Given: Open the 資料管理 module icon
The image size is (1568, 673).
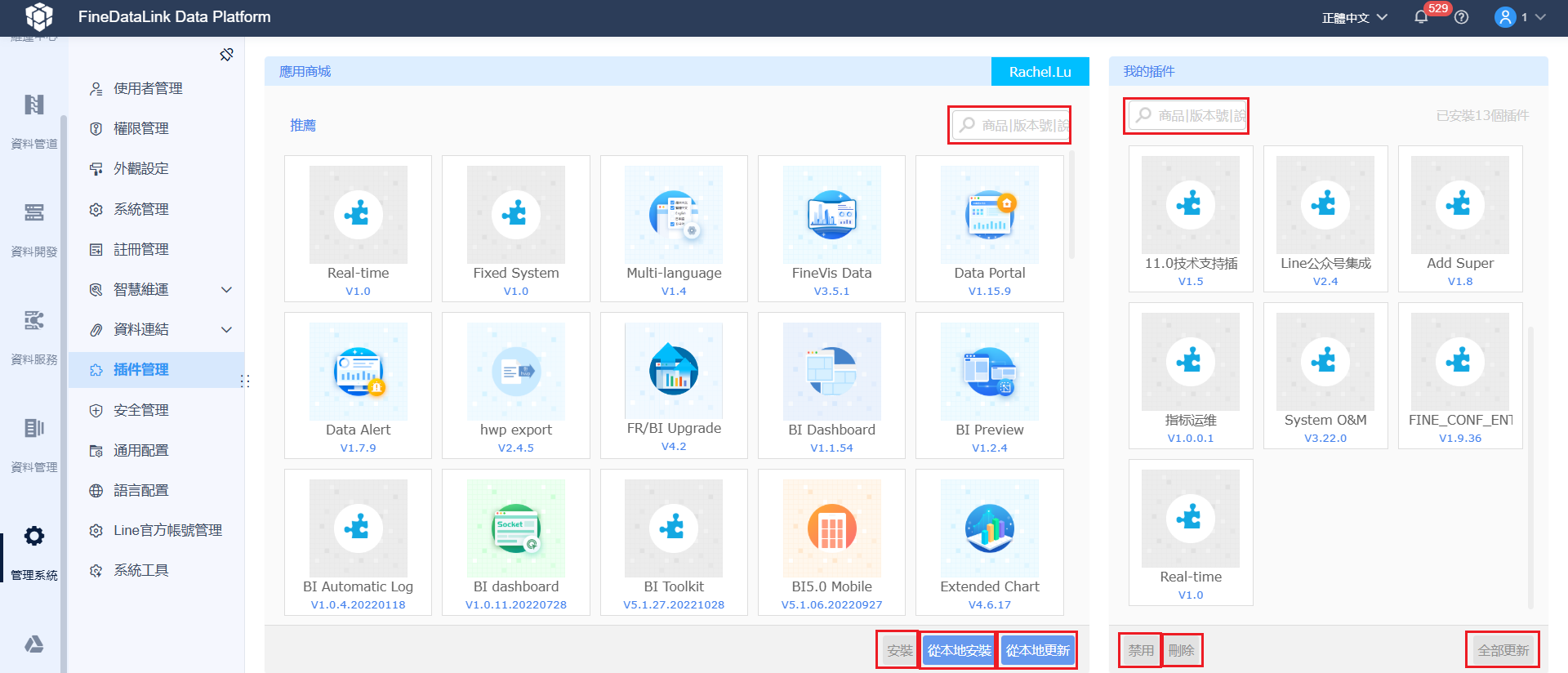Looking at the screenshot, I should coord(34,428).
